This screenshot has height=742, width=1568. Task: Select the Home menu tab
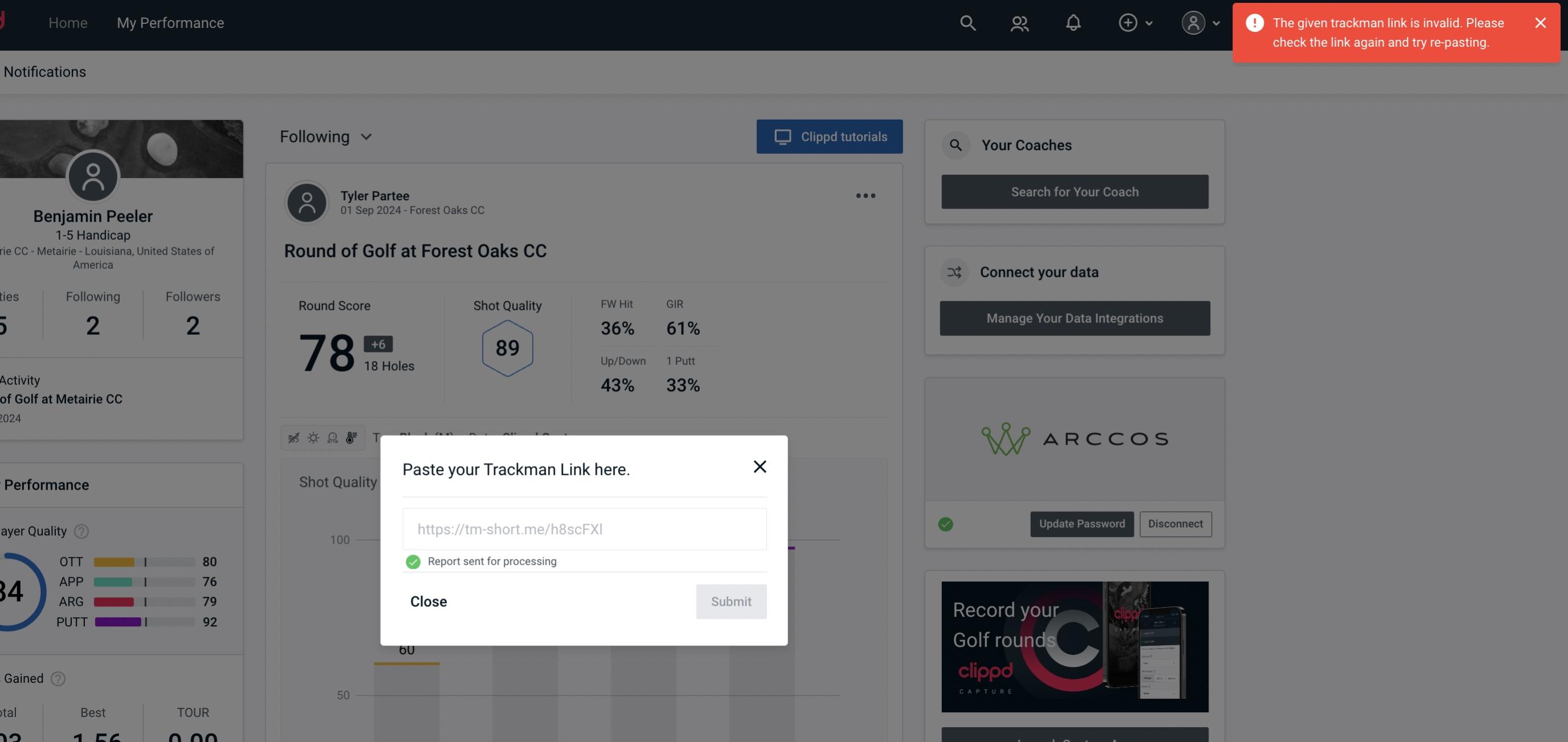[68, 22]
